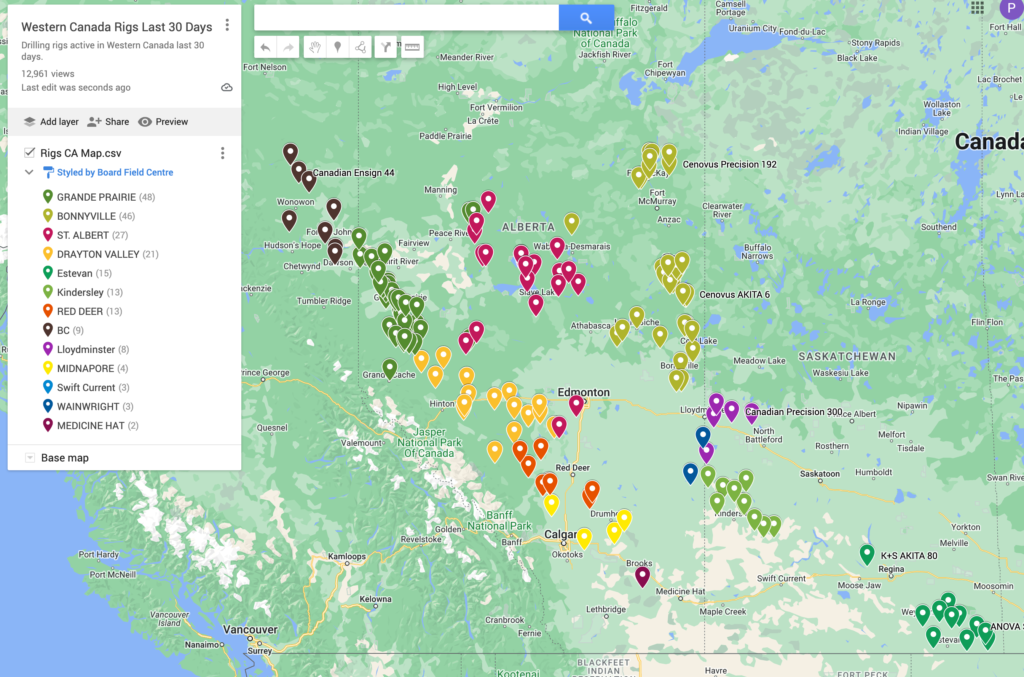Open map Preview

(x=163, y=121)
